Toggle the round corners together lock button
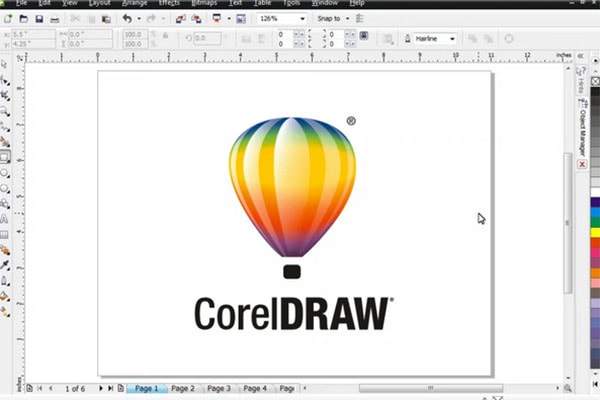 [364, 36]
